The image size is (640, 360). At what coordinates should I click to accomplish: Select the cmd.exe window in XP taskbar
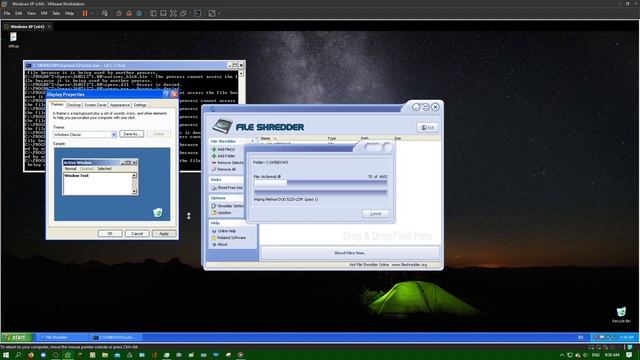[x=116, y=338]
